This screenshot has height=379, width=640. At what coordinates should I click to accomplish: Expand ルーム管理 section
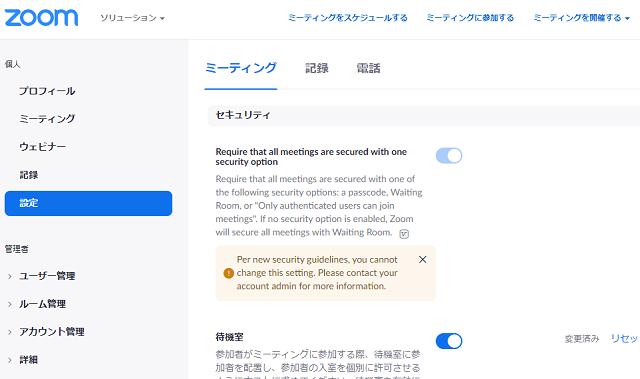pyautogui.click(x=42, y=304)
